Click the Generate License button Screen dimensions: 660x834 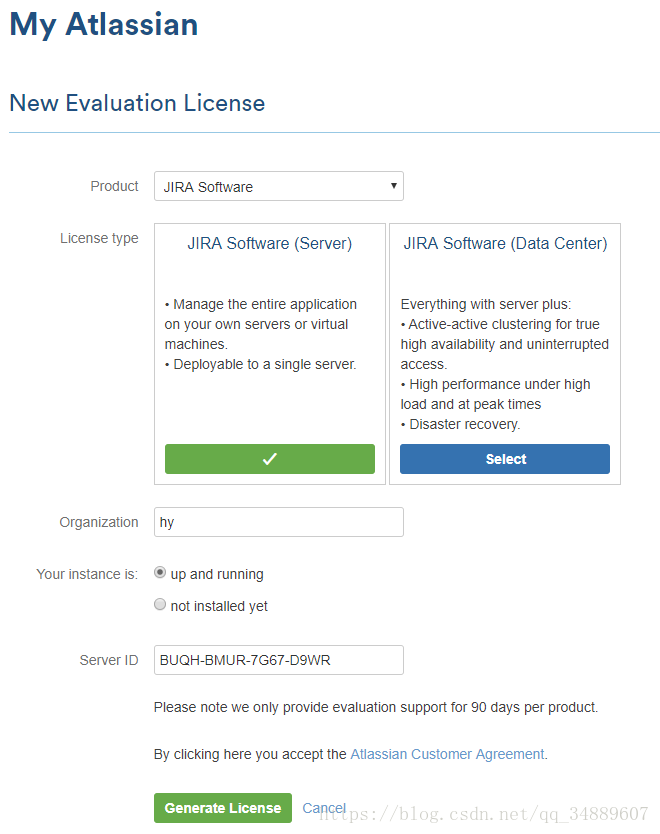[x=223, y=808]
